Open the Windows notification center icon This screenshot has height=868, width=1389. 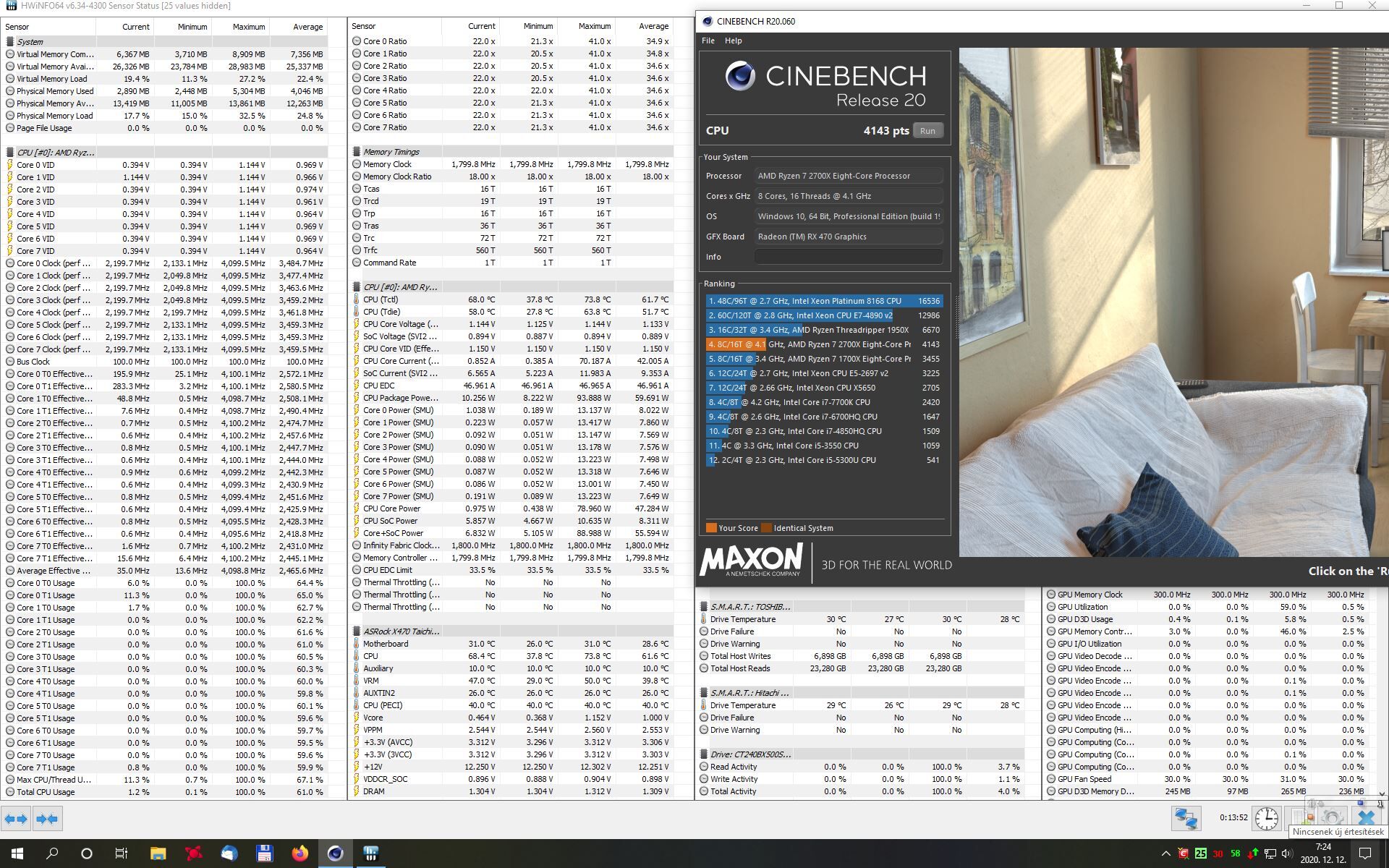tap(1366, 854)
